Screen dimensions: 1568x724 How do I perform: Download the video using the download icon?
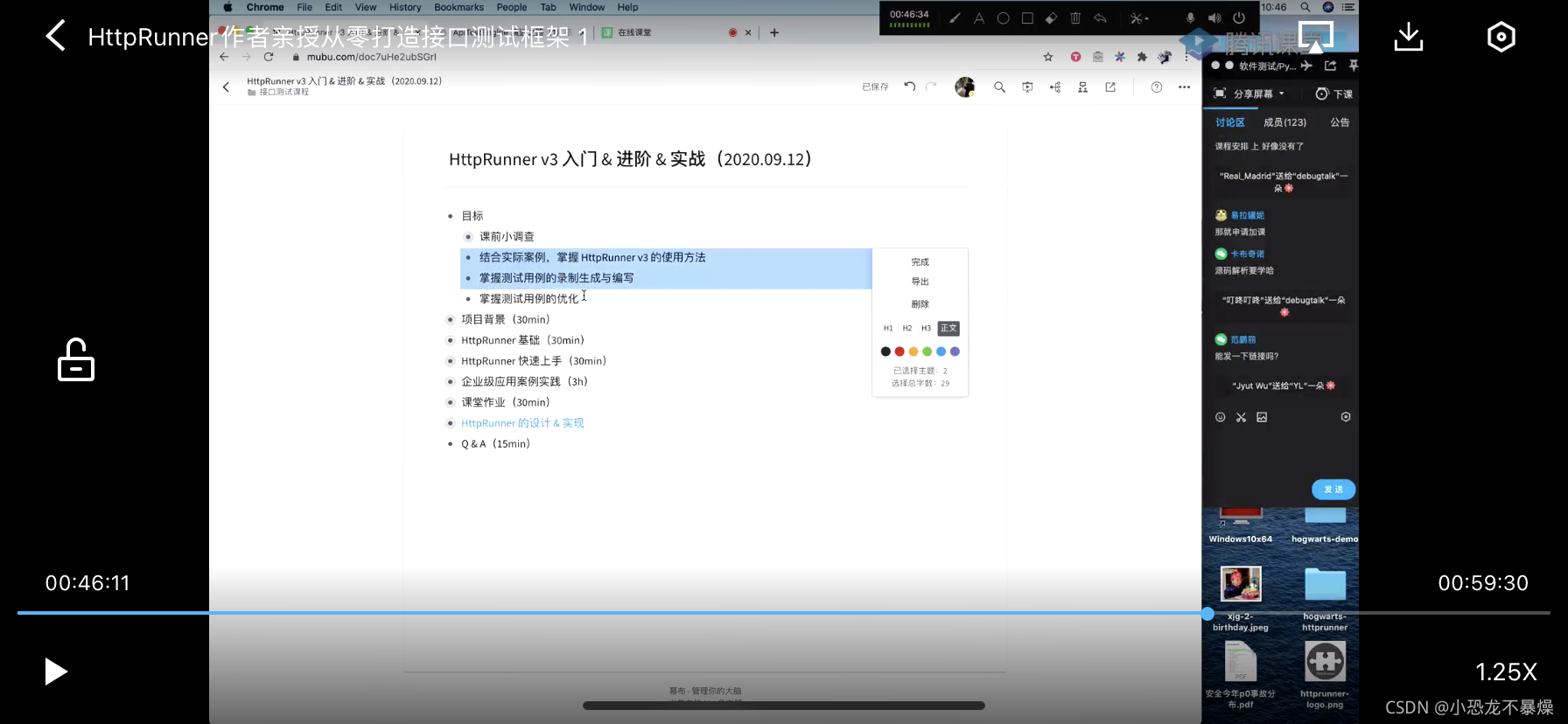[1408, 37]
